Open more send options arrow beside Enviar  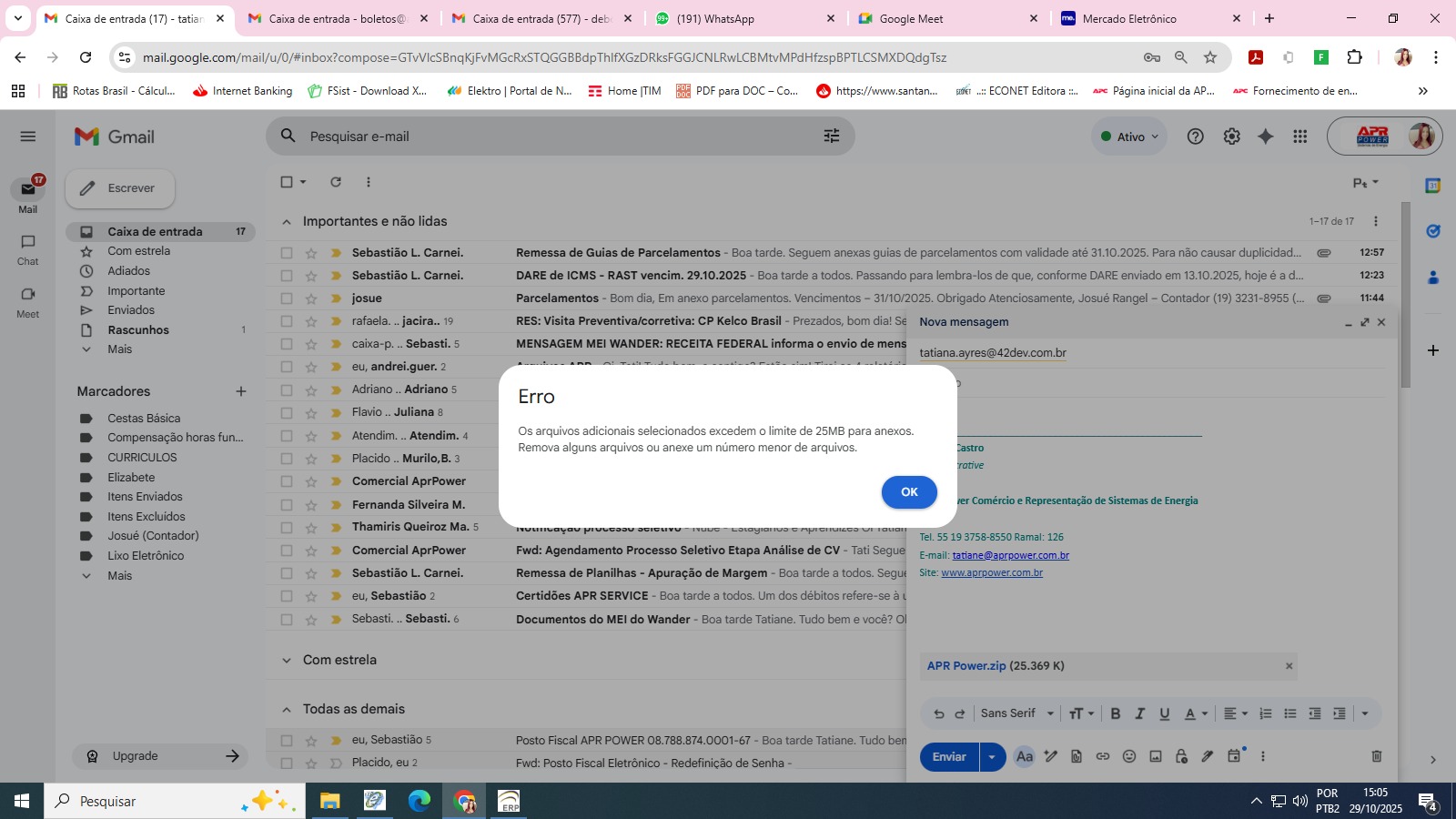992,757
